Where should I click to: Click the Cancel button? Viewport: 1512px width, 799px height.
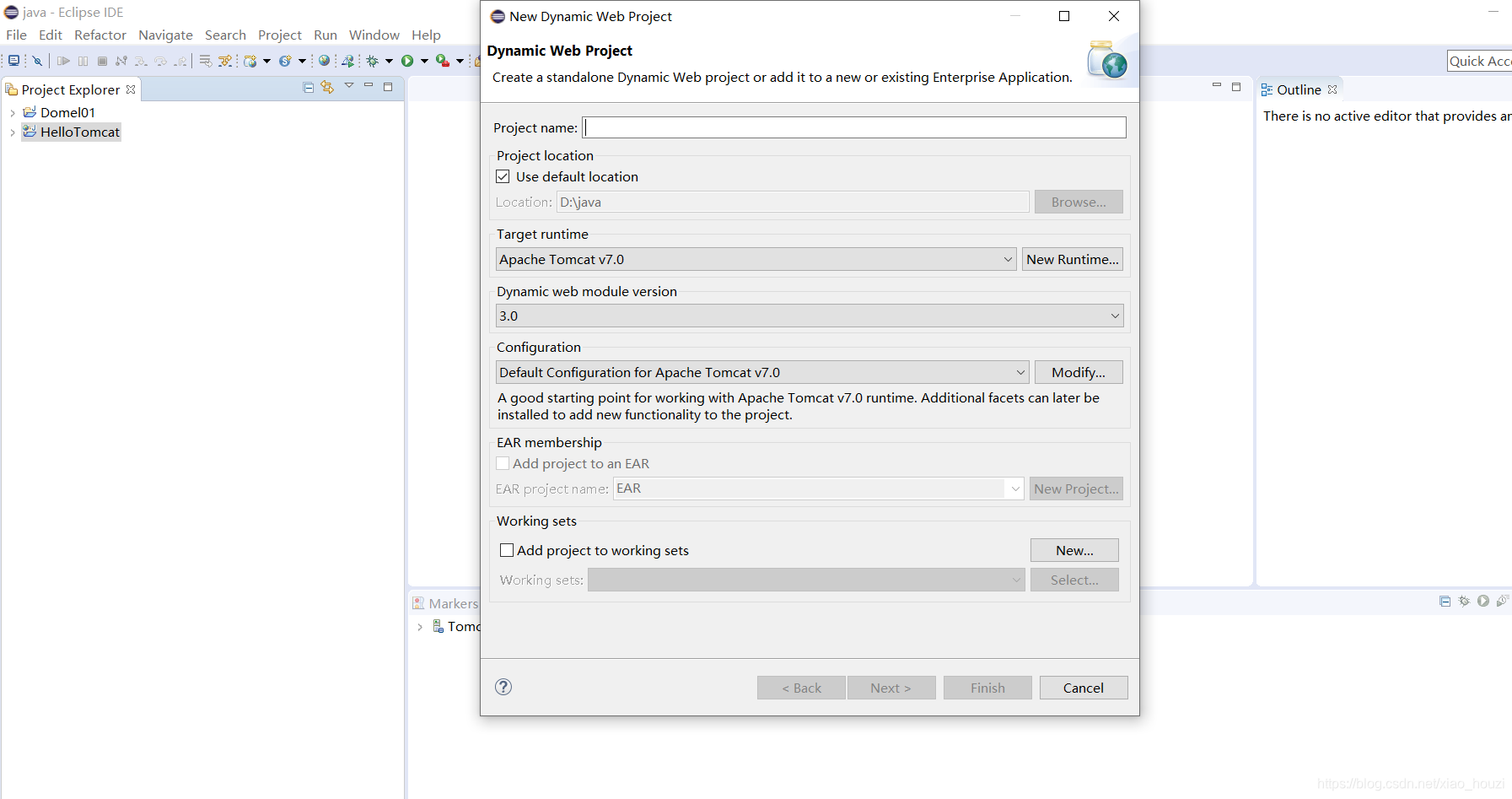click(x=1084, y=688)
